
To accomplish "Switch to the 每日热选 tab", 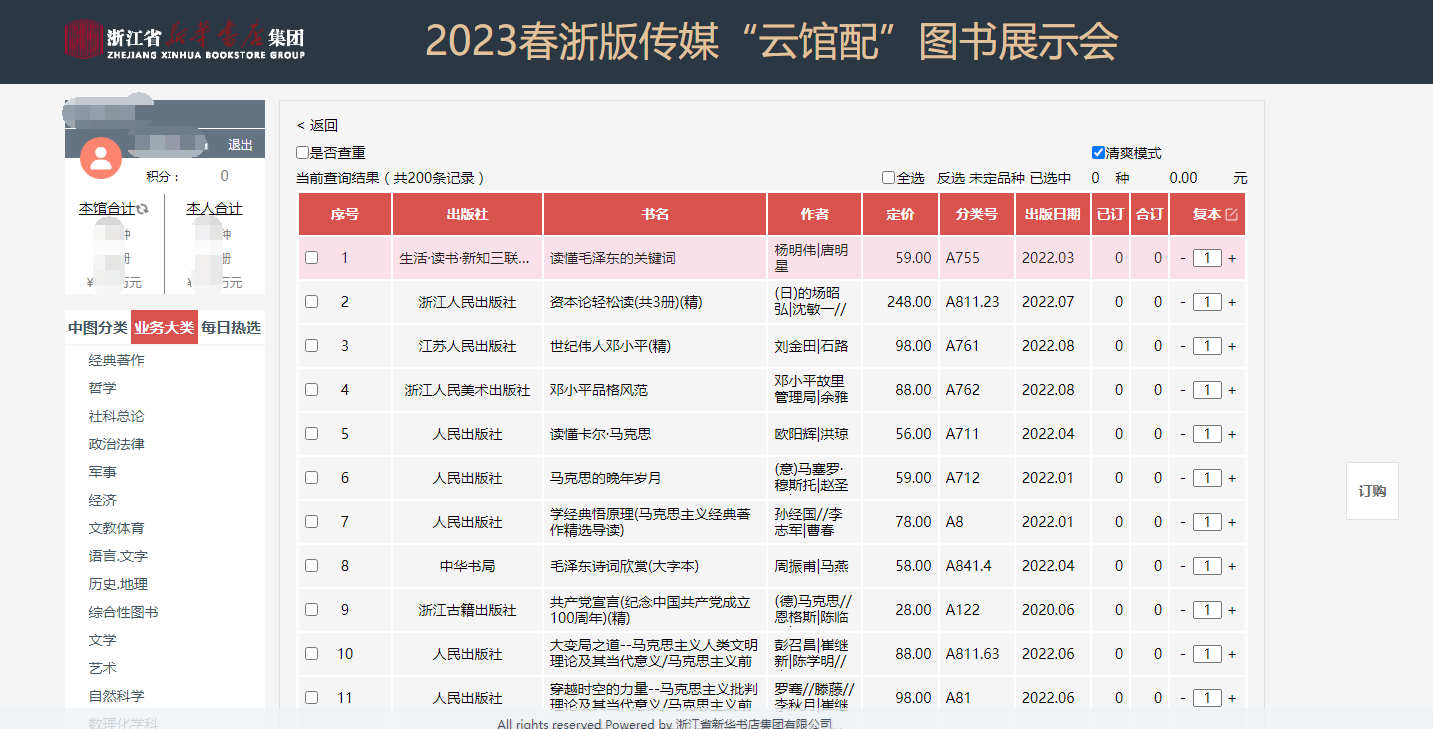I will coord(231,327).
